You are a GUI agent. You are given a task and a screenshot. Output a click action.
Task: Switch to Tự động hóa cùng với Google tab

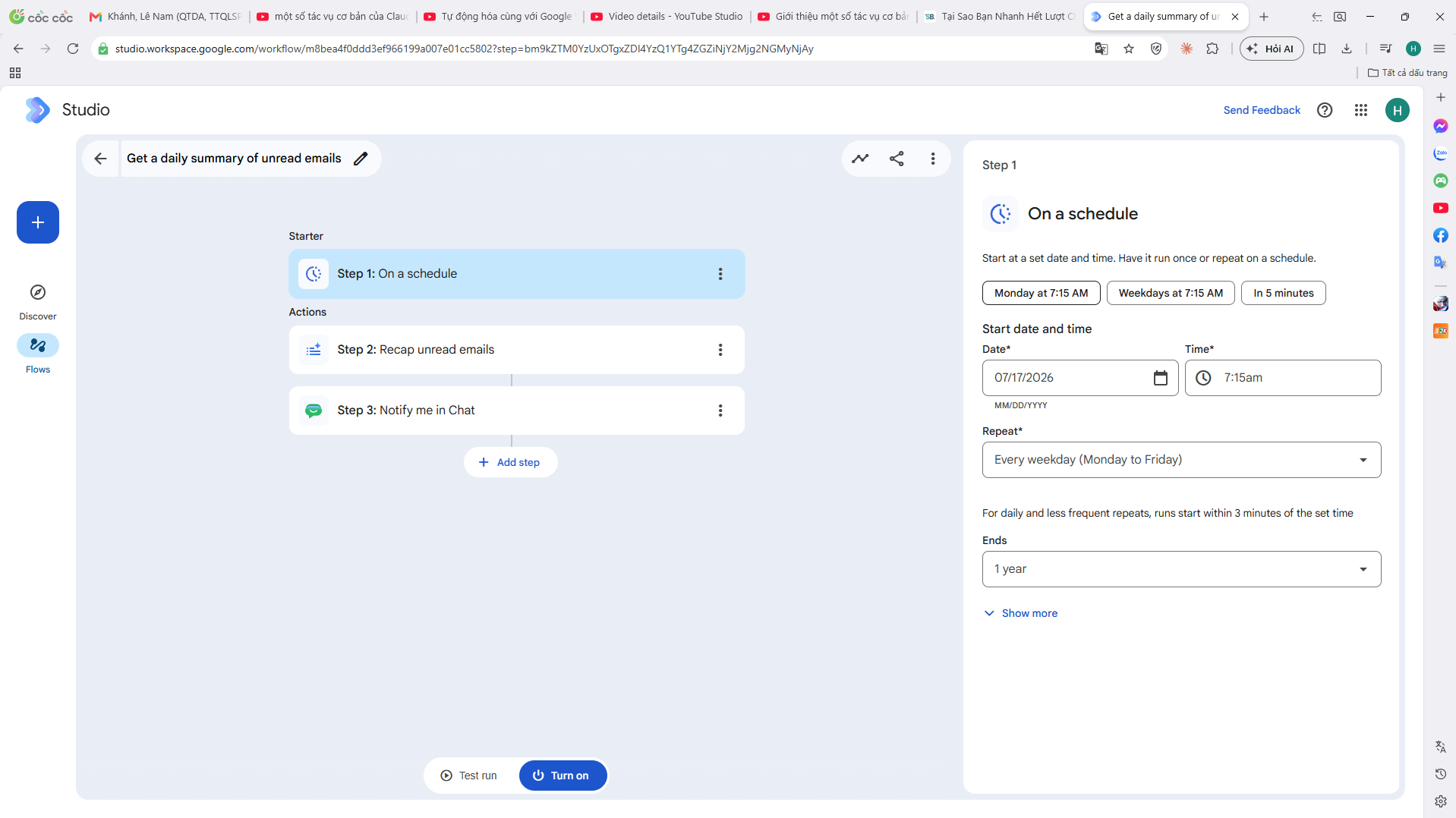pos(501,16)
